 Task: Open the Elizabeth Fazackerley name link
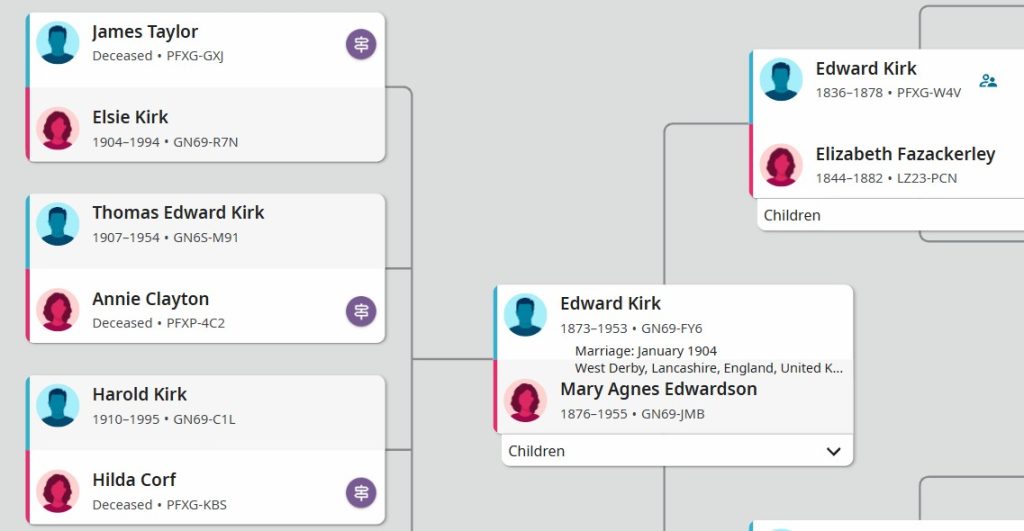905,155
